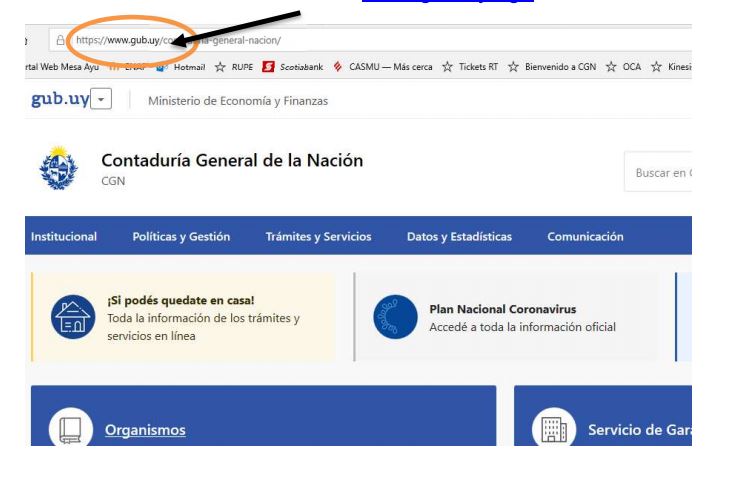Click the Uruguay coat of arms logo

(x=59, y=168)
